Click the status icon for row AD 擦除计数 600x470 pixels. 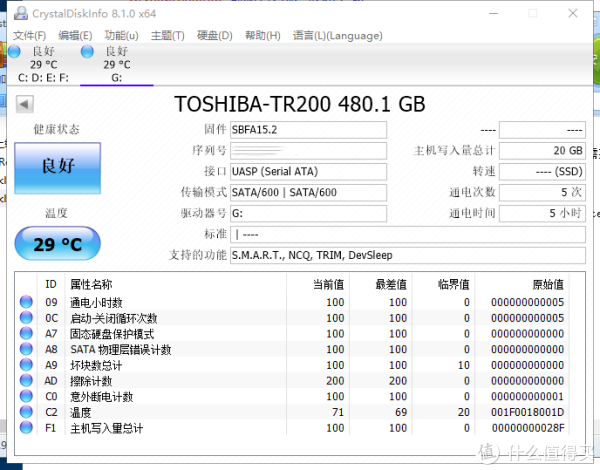(x=26, y=380)
